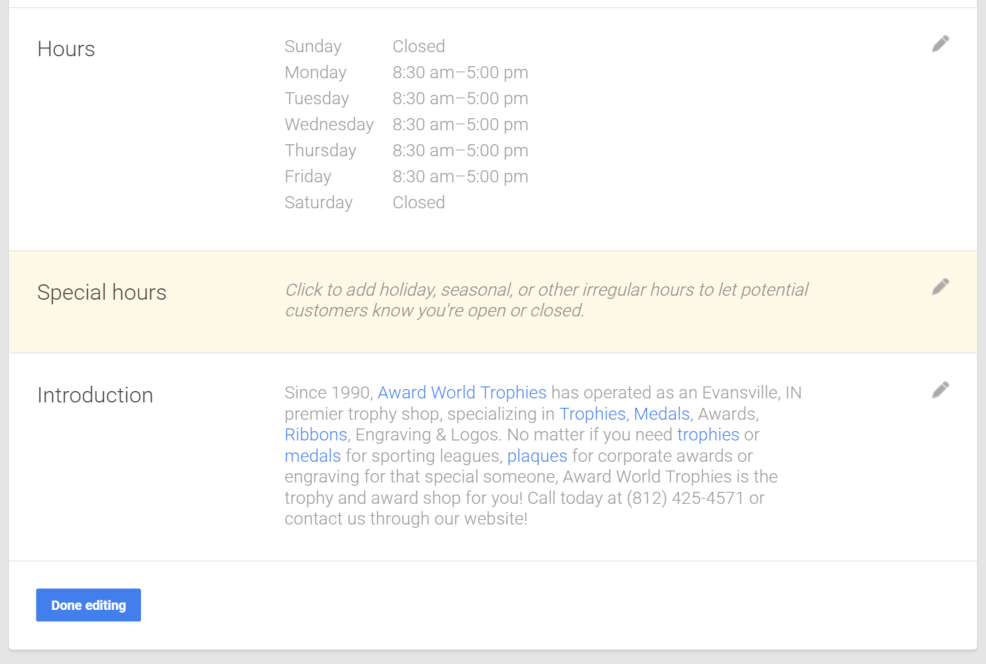Screen dimensions: 986x664
Task: Click the Special hours heading
Action: pyautogui.click(x=102, y=292)
